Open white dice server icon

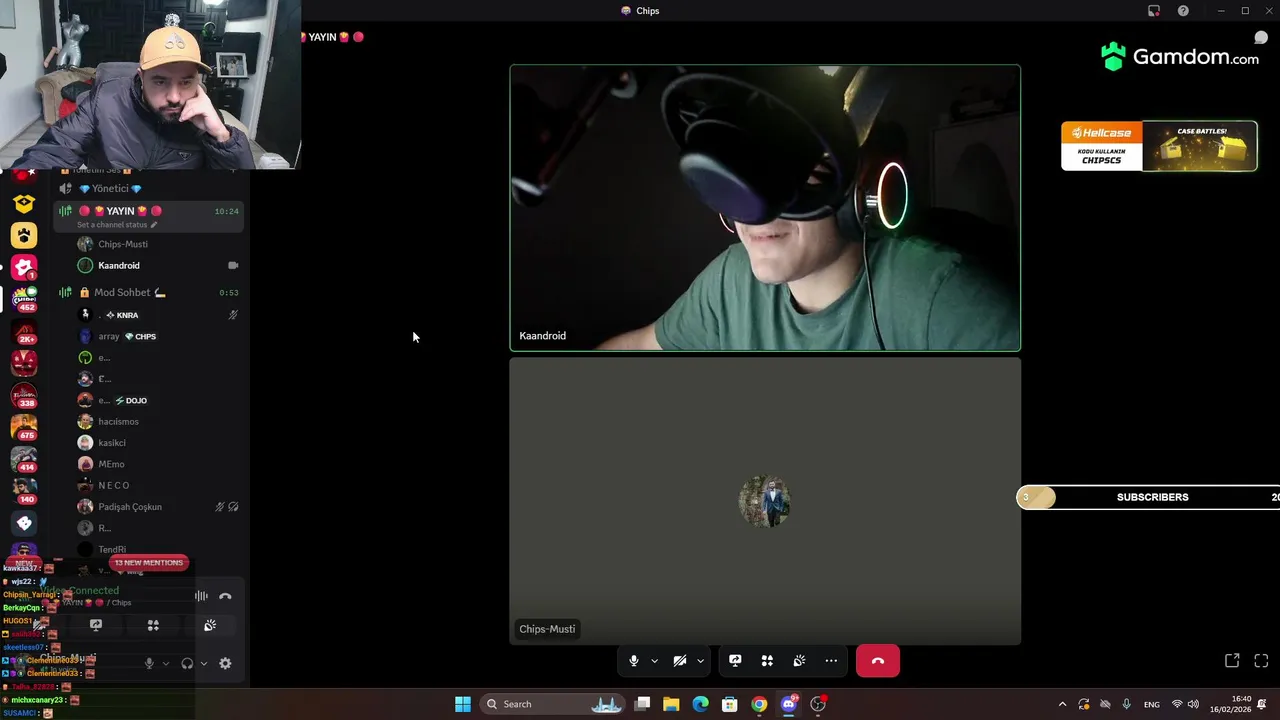click(x=24, y=523)
